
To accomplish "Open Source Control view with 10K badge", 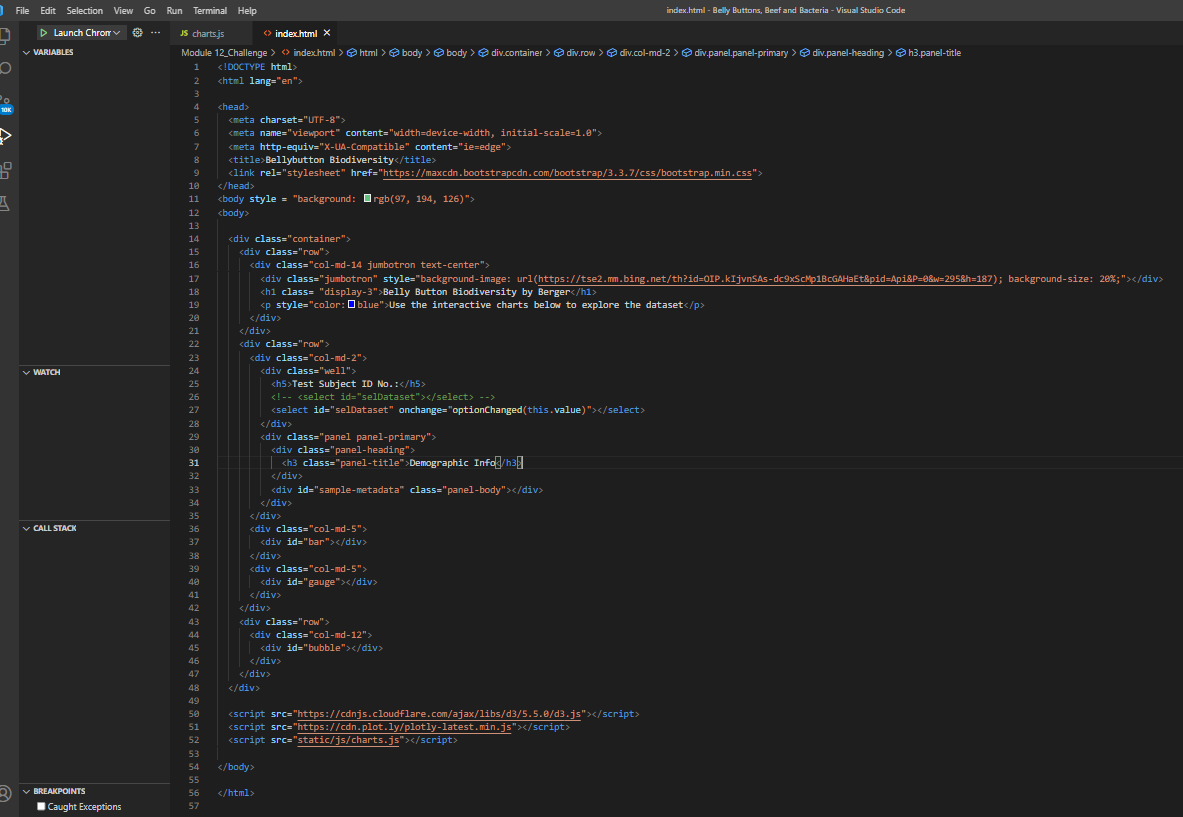I will coord(5,103).
